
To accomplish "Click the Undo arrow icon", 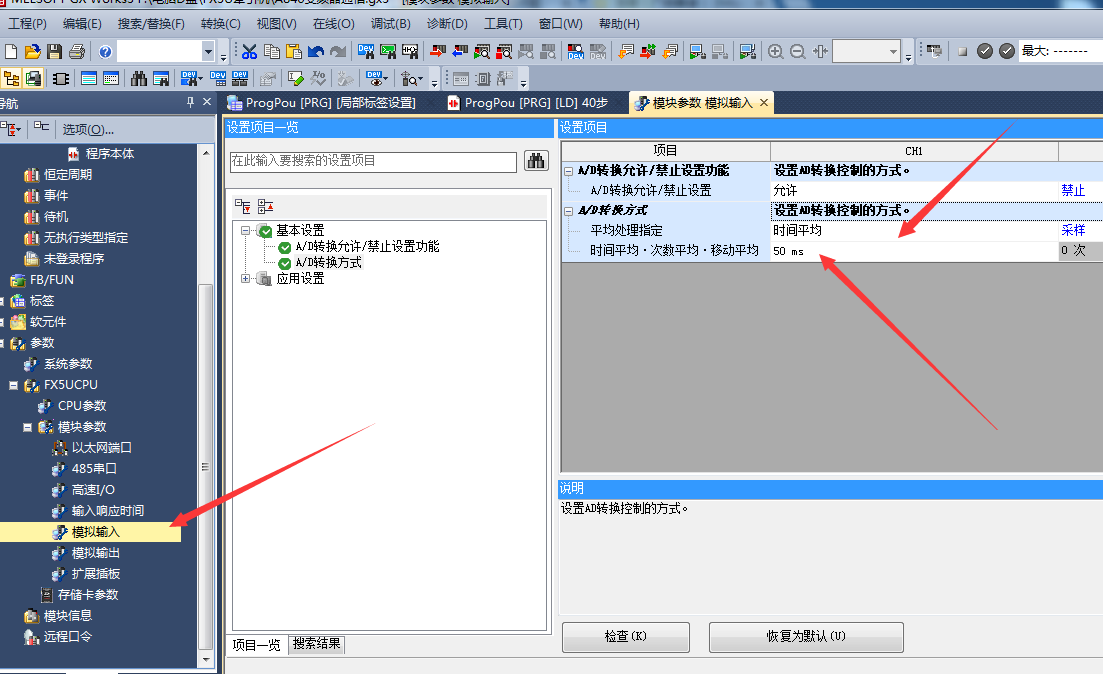I will [x=316, y=51].
